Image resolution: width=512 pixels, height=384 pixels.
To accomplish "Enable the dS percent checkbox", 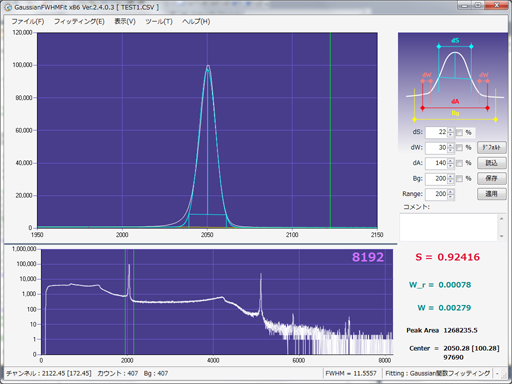I will (x=459, y=132).
